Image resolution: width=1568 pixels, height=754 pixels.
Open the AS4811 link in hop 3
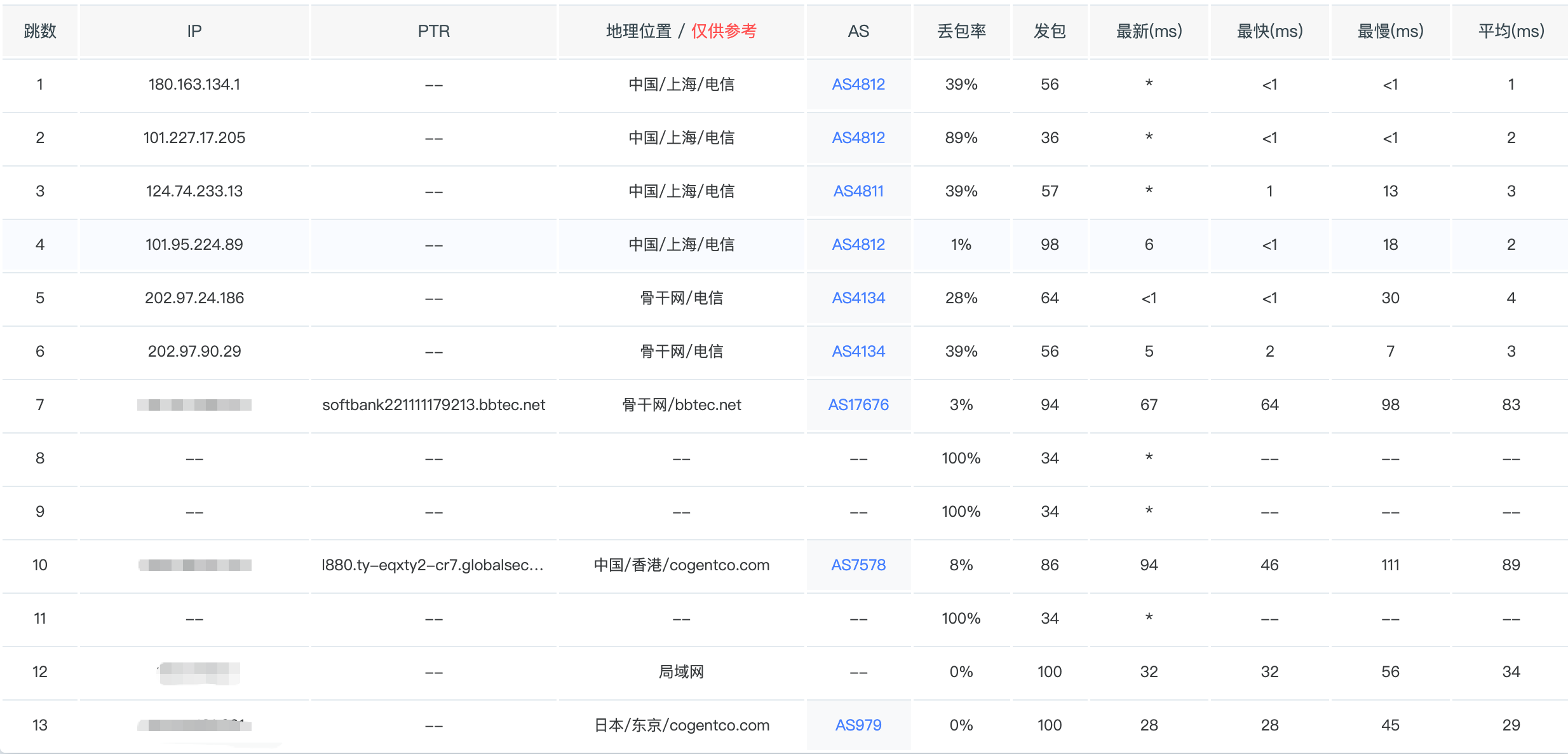858,191
